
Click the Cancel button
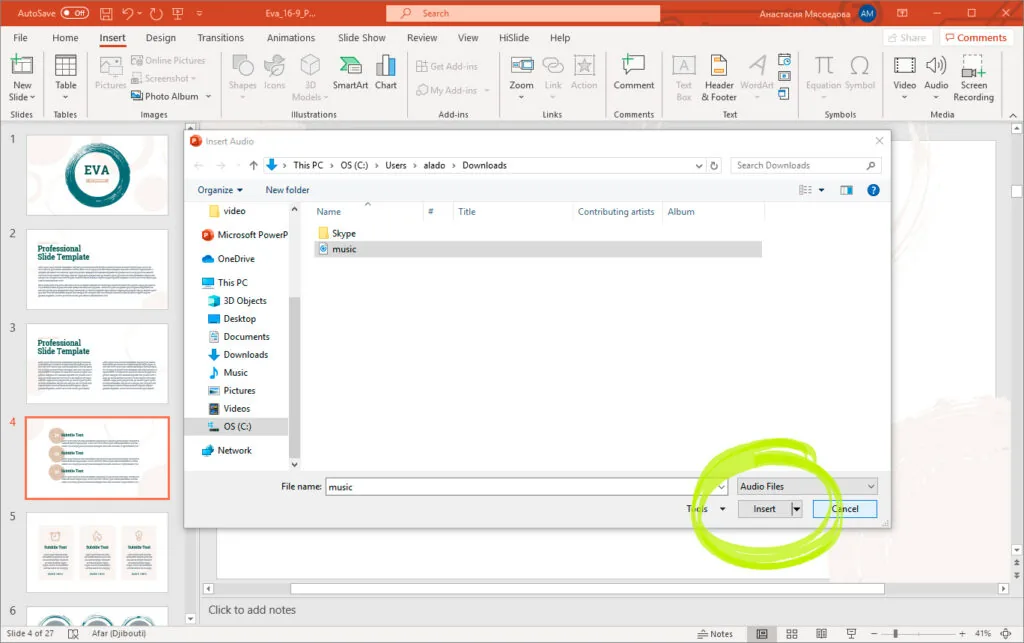coord(845,509)
